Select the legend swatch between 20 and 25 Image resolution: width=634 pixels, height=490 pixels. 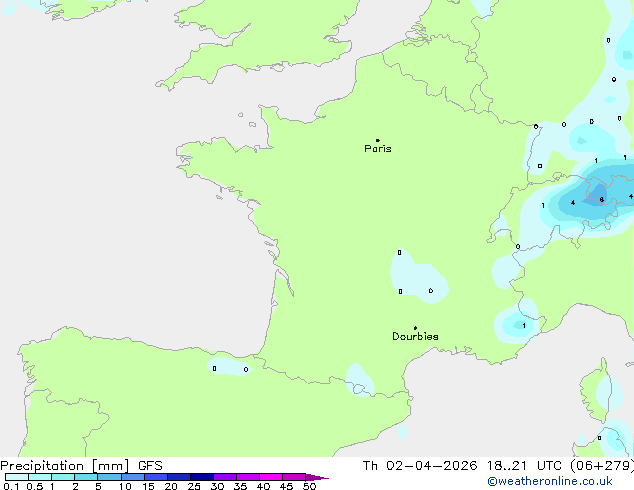(179, 477)
